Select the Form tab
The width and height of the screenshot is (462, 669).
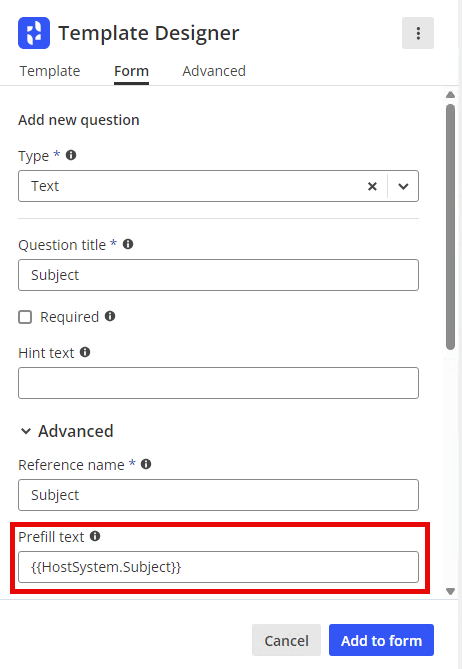tap(131, 71)
